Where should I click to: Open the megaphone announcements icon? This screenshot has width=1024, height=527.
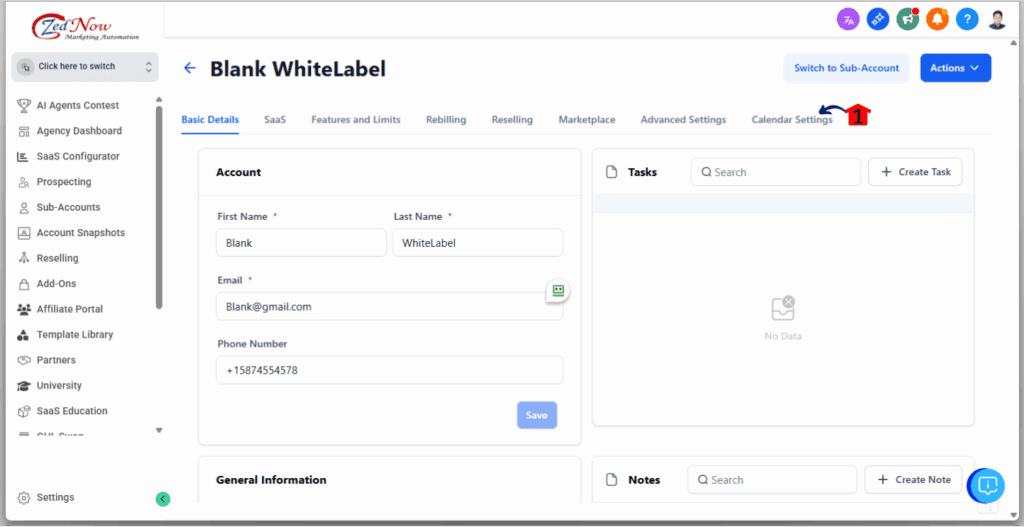click(908, 20)
